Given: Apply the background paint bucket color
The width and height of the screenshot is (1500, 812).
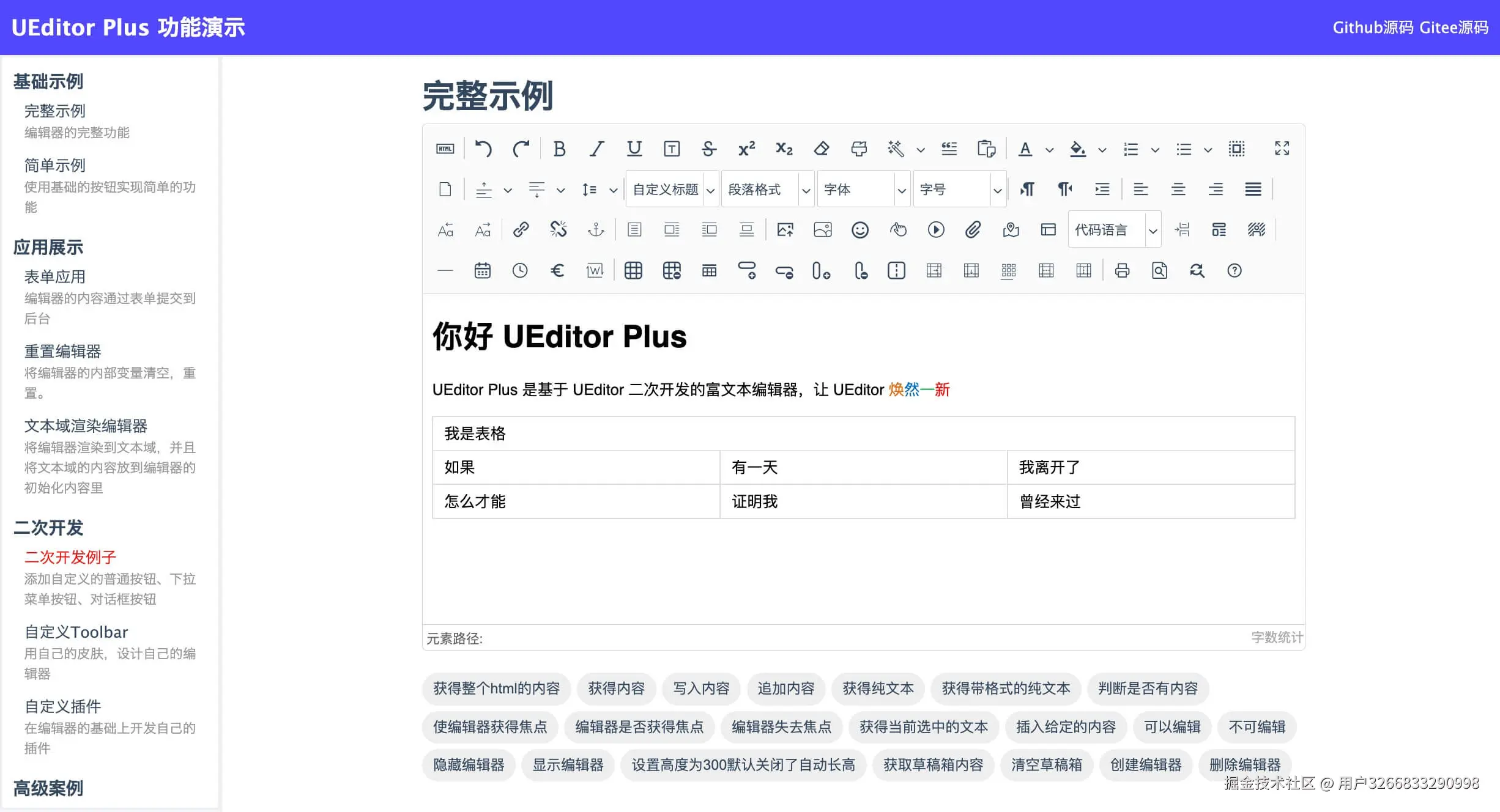Looking at the screenshot, I should pyautogui.click(x=1078, y=149).
